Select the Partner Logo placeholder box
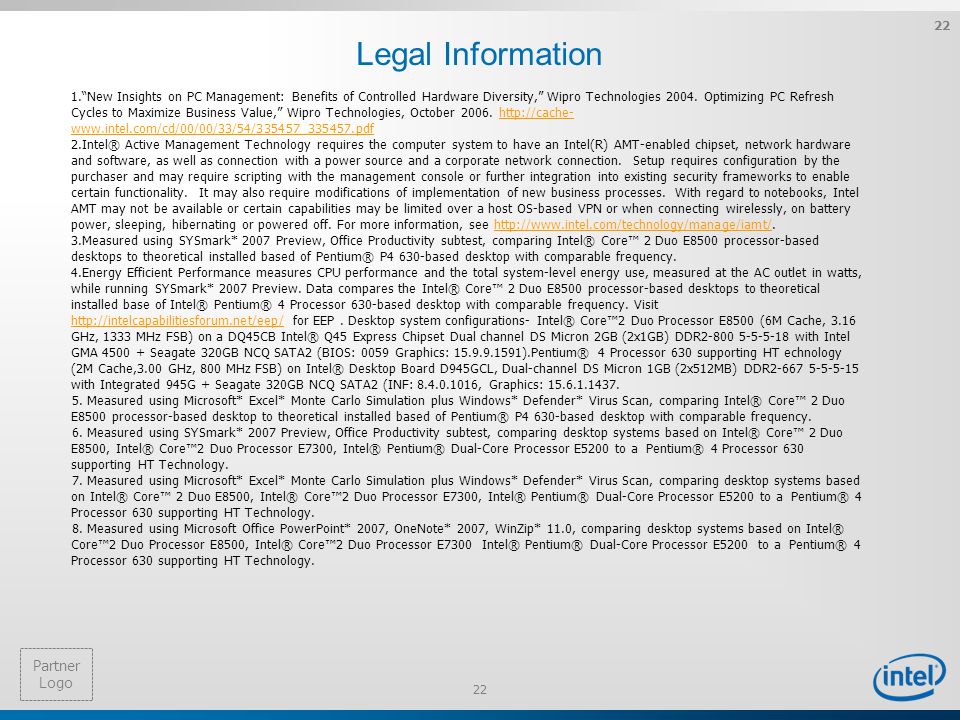 (x=56, y=674)
